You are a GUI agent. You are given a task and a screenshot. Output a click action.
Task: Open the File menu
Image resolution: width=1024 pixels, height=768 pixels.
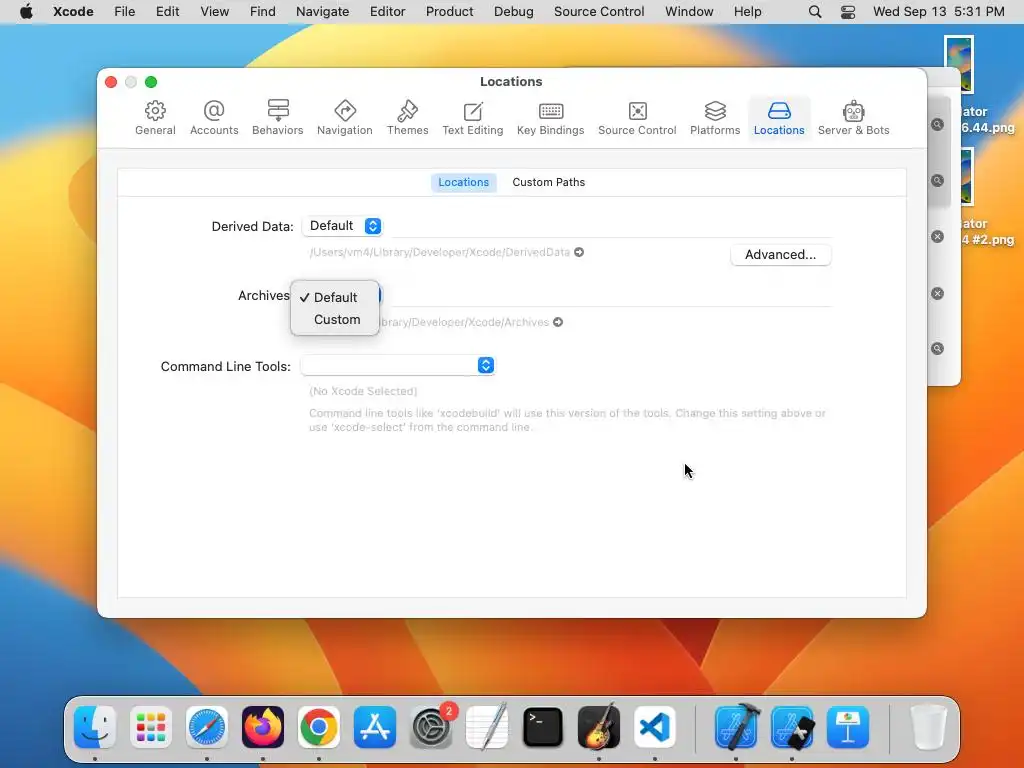click(x=124, y=12)
